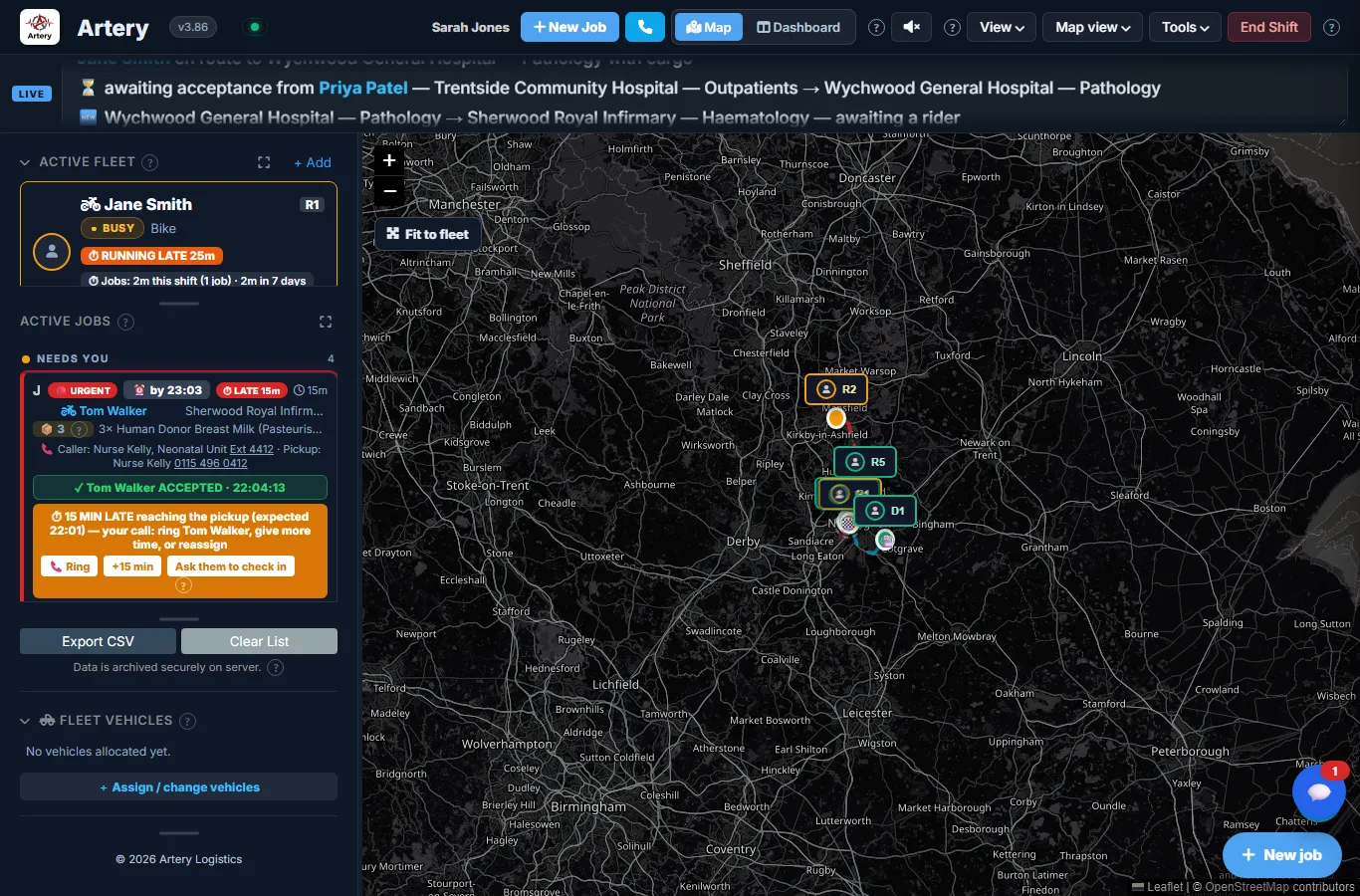Screen dimensions: 1360x896
Task: Open the chat bubble with notification
Action: pos(1319,792)
